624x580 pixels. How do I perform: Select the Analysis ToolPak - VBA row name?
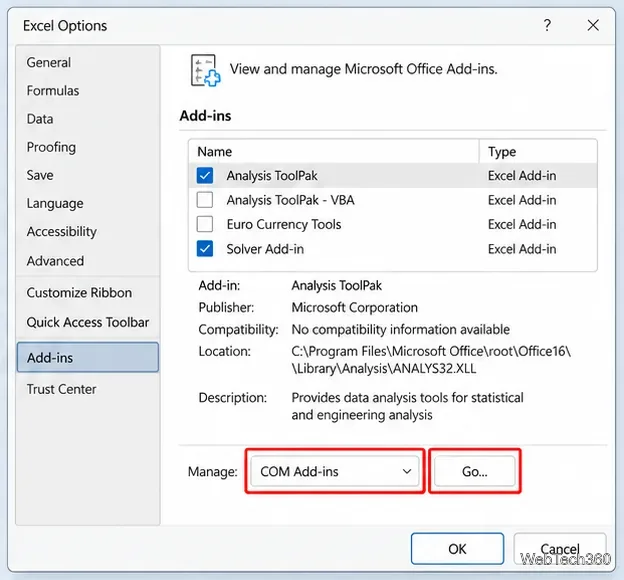click(x=290, y=200)
